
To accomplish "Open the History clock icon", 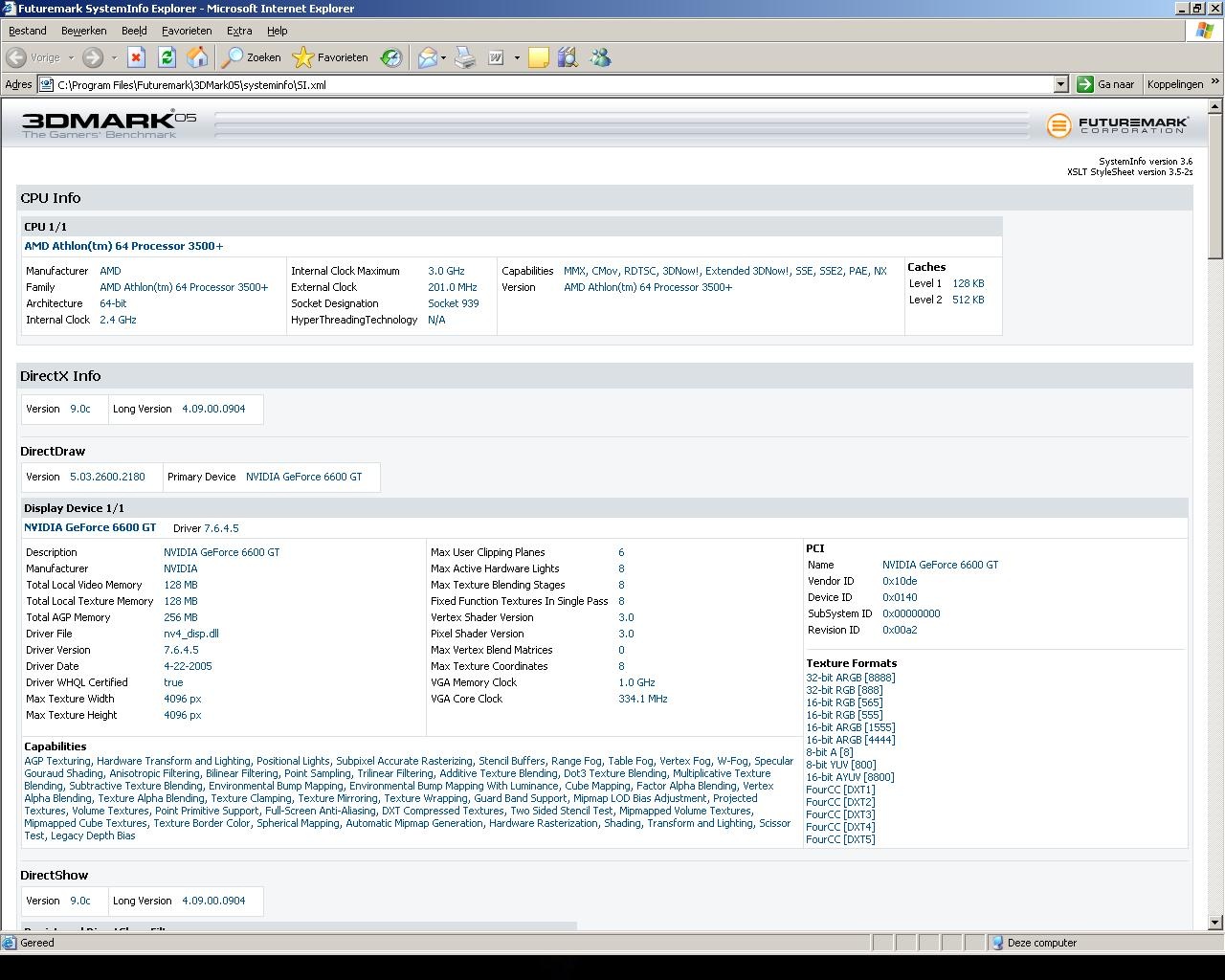I will coord(390,57).
